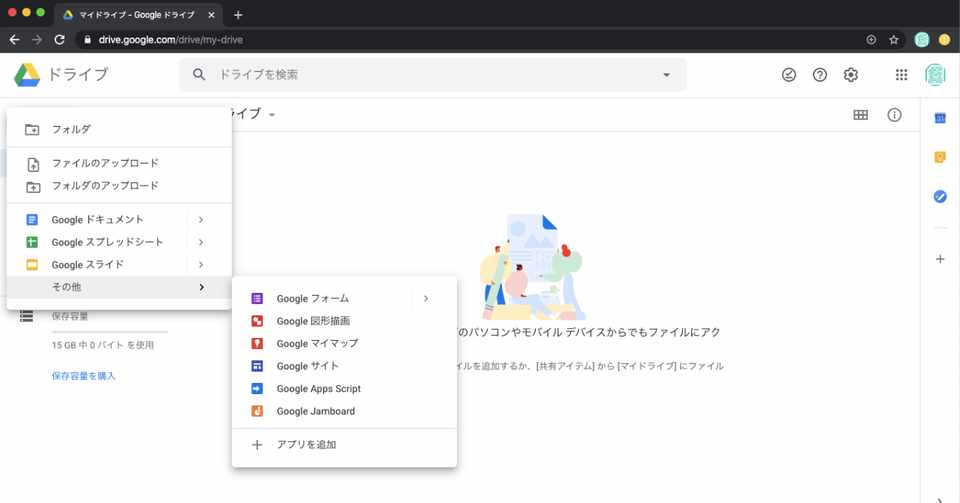Click the install app icon in address bar
The image size is (960, 503).
(x=871, y=40)
